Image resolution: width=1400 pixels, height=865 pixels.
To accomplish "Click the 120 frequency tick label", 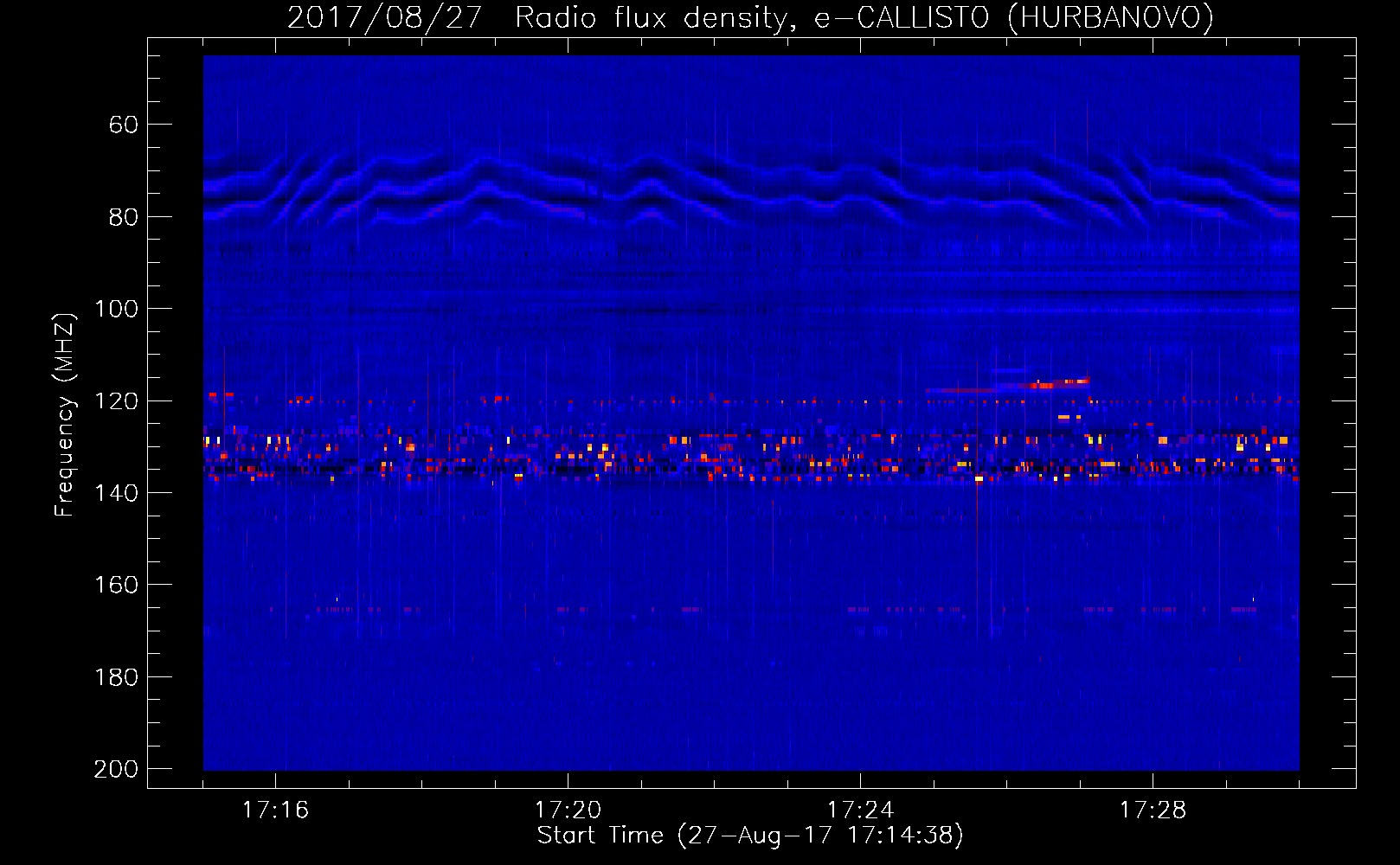I will 116,401.
